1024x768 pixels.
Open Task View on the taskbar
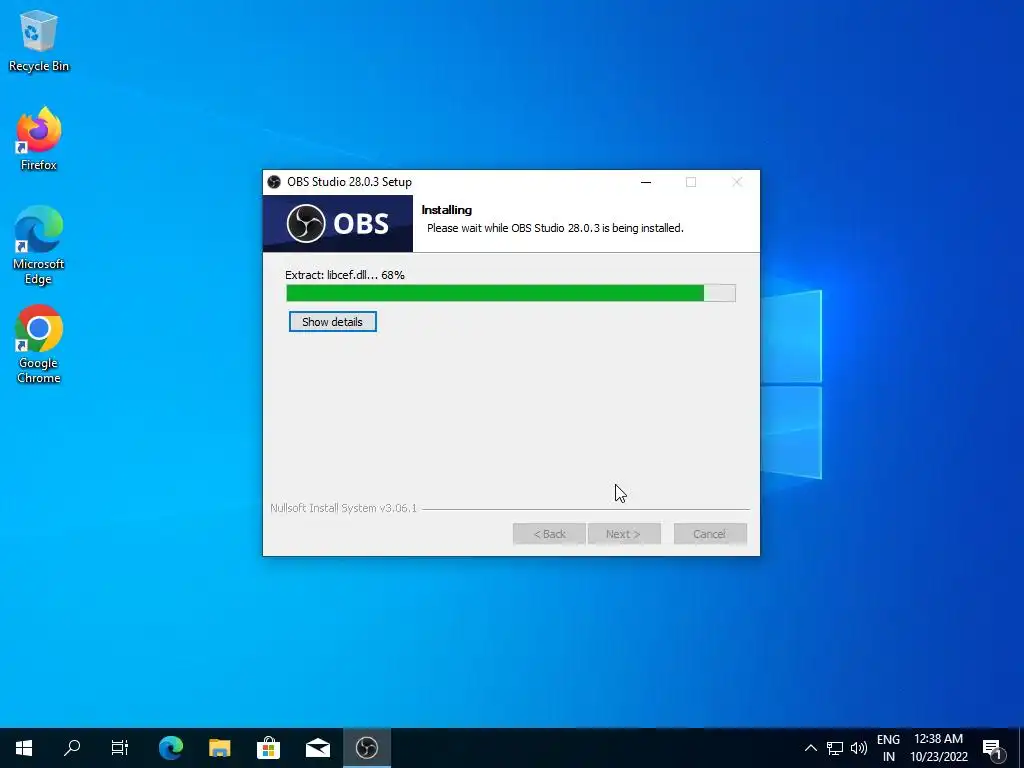click(x=120, y=748)
